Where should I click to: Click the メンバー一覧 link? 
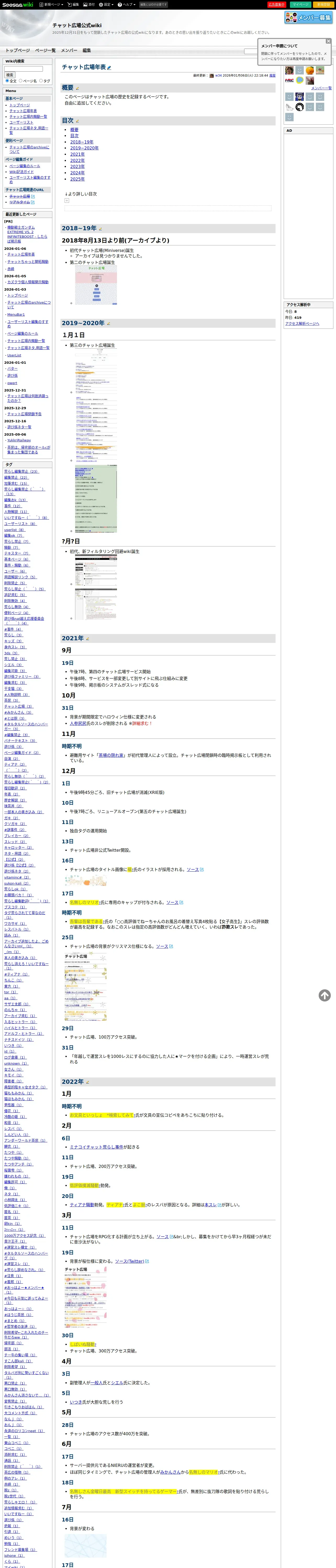(321, 88)
